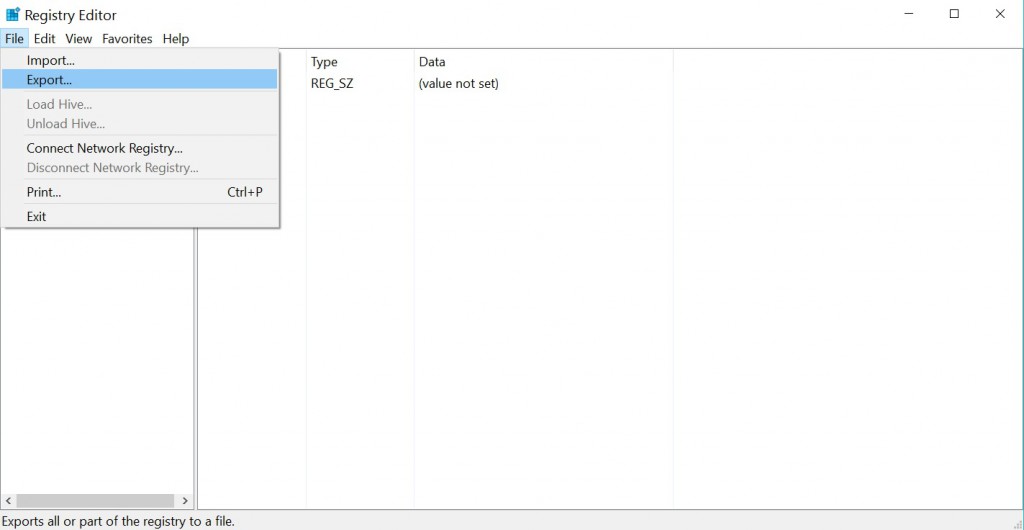Click the Registry Editor title bar icon

tap(13, 15)
